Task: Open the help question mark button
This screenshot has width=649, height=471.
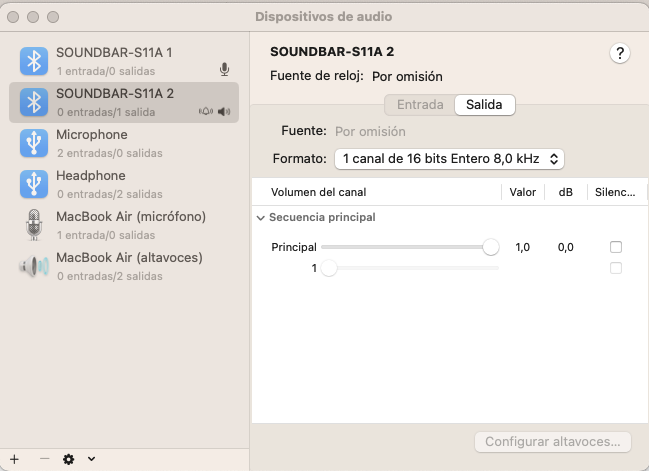Action: pyautogui.click(x=620, y=53)
